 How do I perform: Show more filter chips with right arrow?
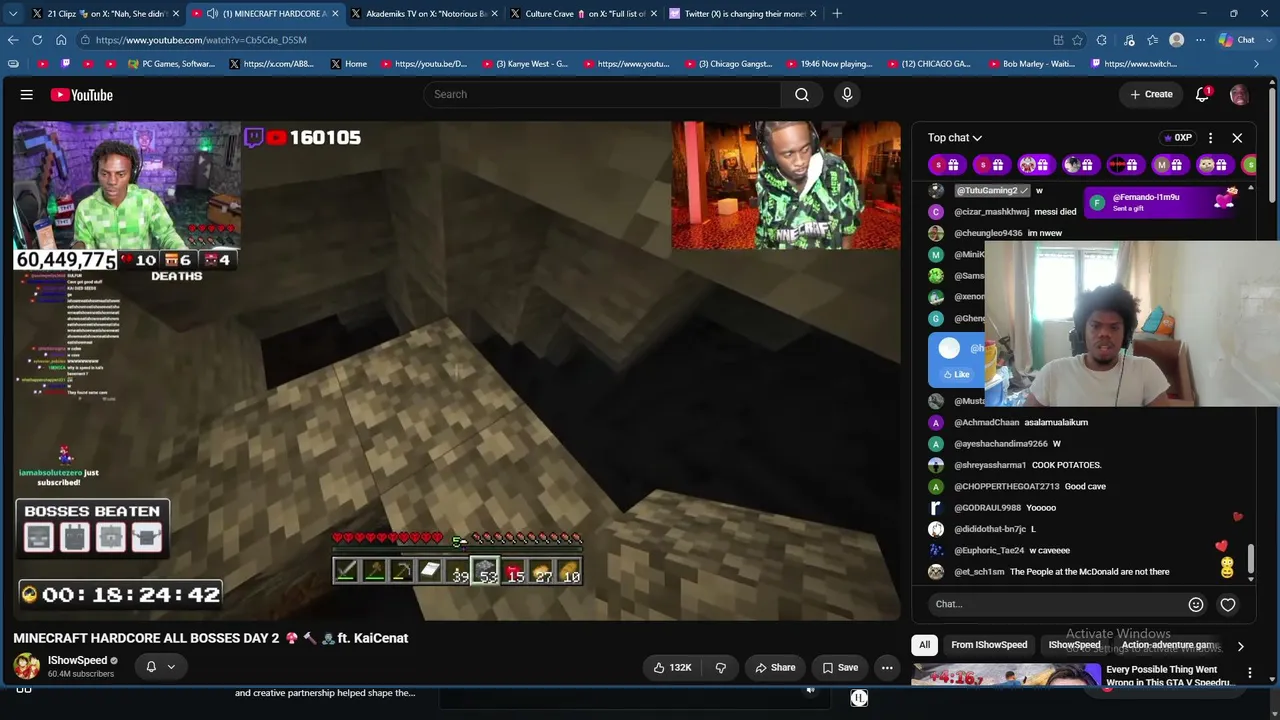(x=1240, y=646)
